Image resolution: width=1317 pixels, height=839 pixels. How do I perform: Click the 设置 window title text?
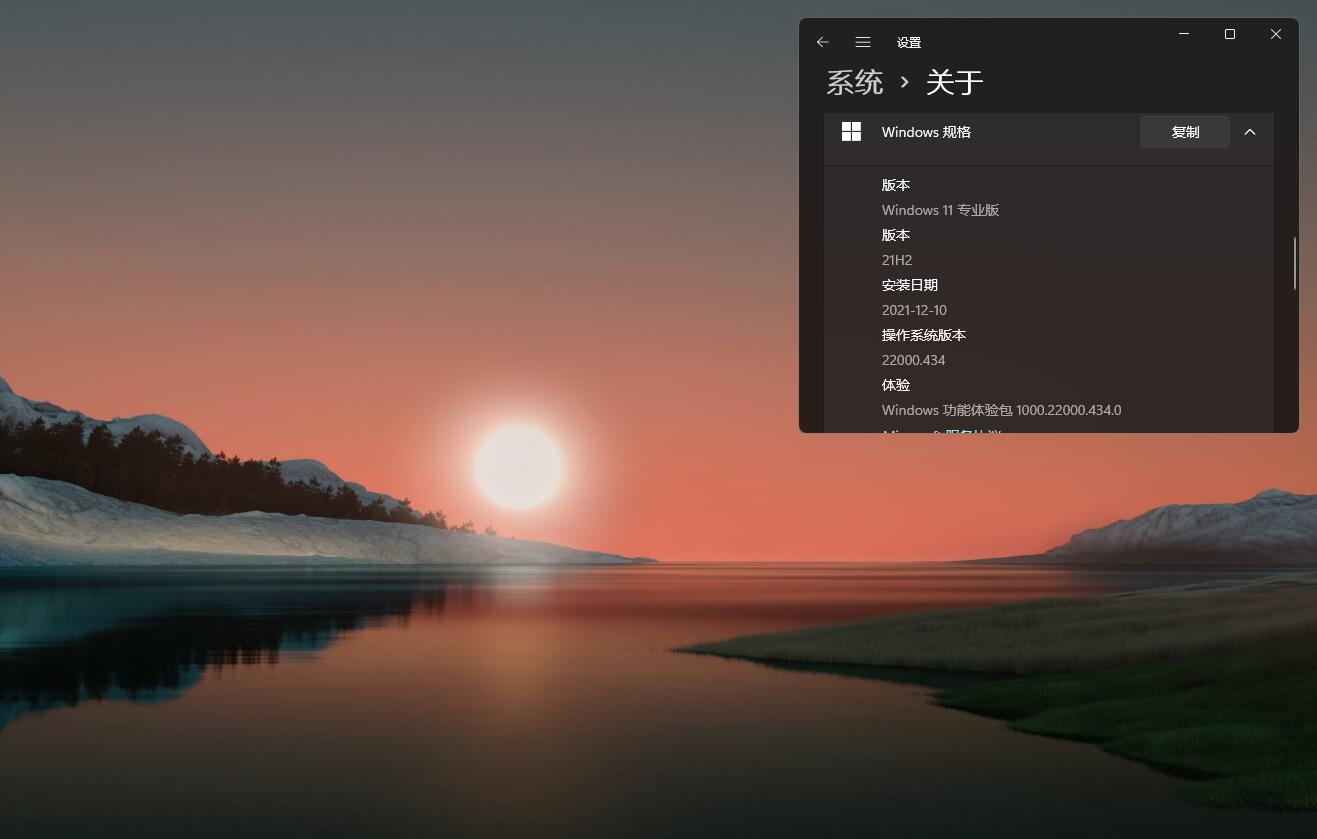tap(909, 43)
